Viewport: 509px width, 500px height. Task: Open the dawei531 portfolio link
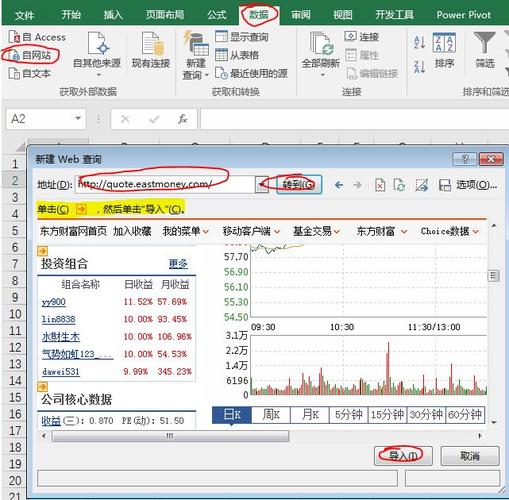click(61, 371)
